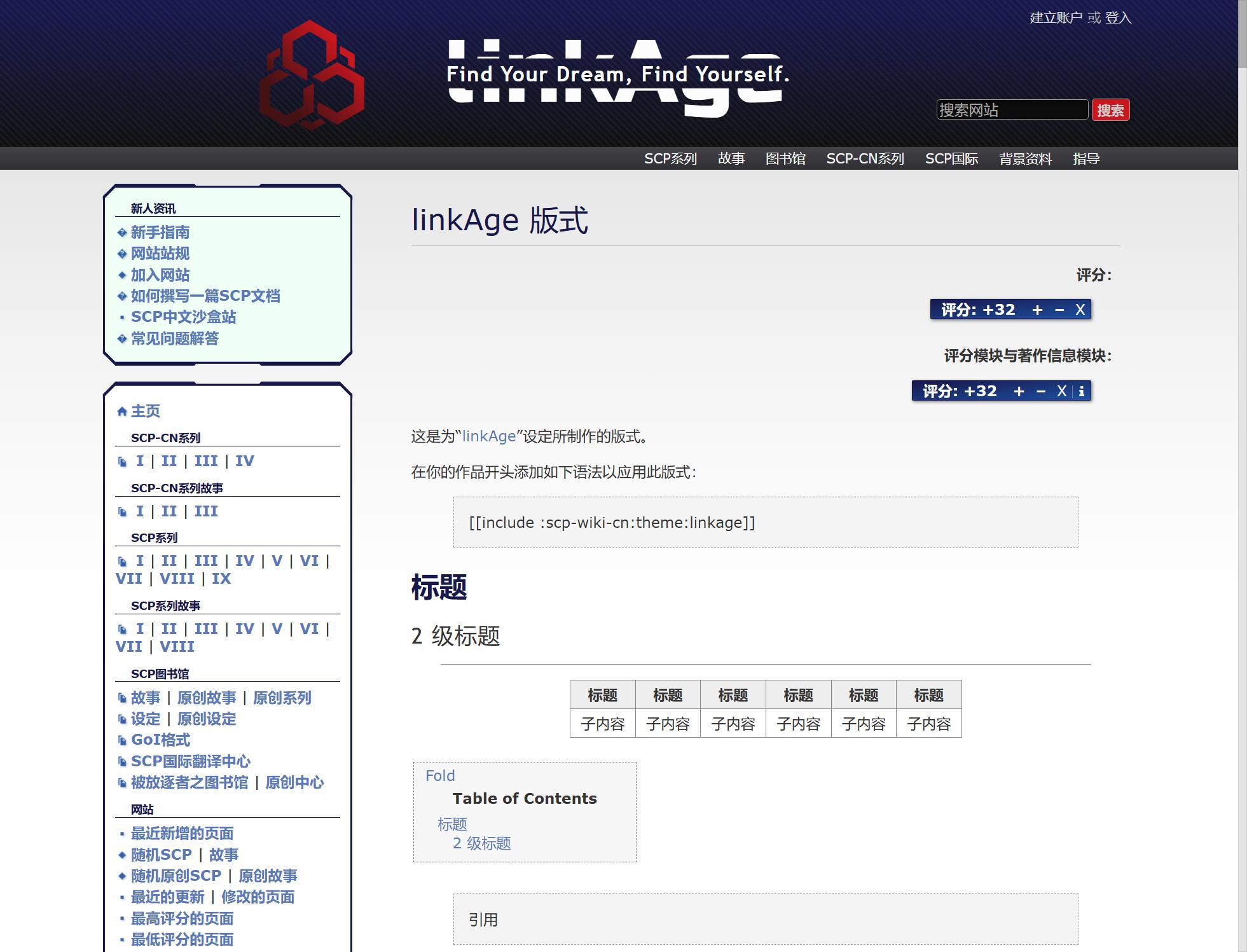Image resolution: width=1247 pixels, height=952 pixels.
Task: Upvote in the second rating module
Action: click(x=1019, y=391)
